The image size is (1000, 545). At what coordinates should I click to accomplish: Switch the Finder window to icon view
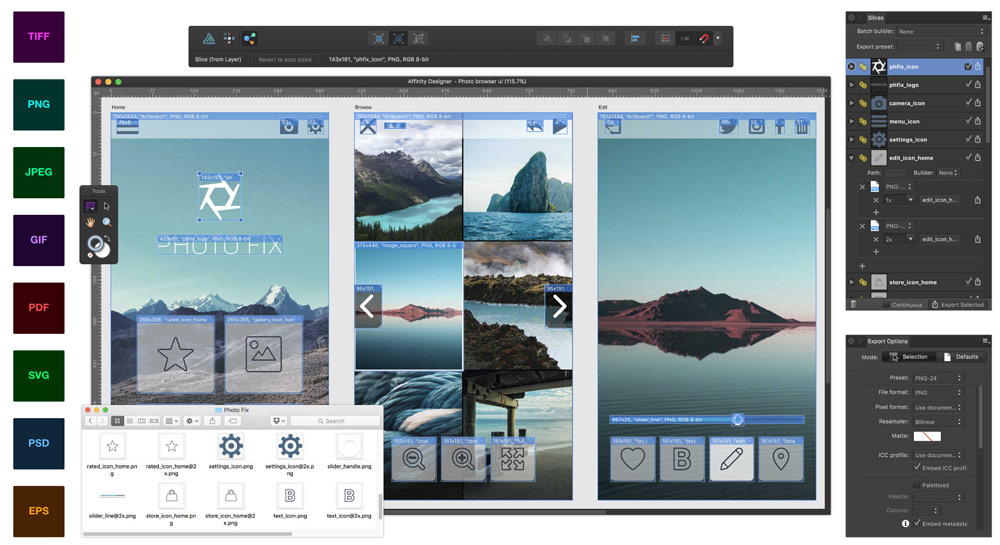click(117, 421)
